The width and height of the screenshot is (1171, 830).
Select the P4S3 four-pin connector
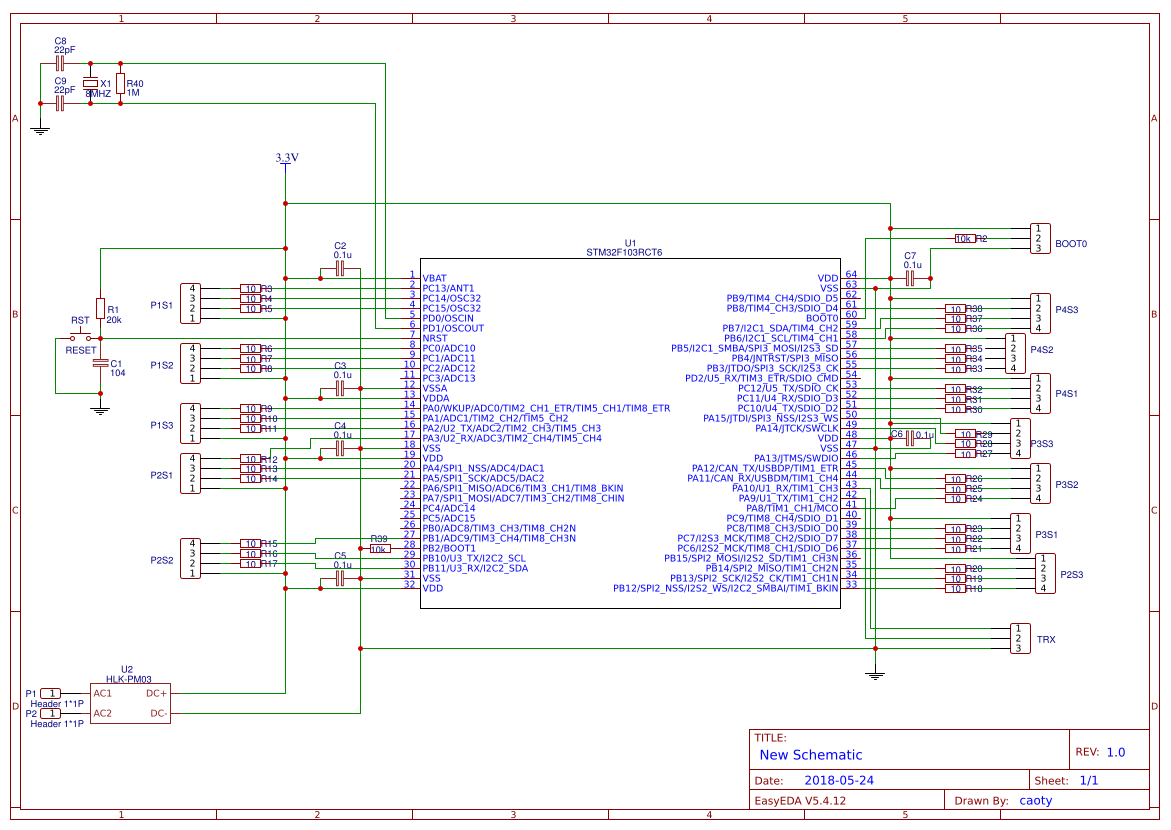pyautogui.click(x=1040, y=313)
